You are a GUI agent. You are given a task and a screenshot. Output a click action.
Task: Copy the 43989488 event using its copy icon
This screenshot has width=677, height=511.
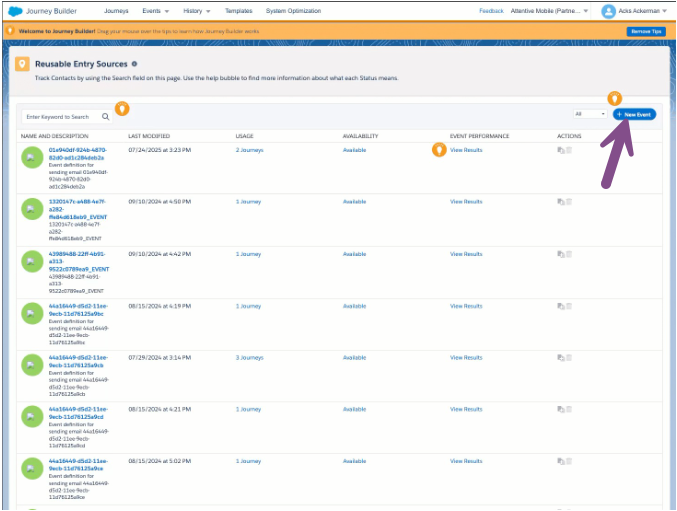tap(560, 254)
